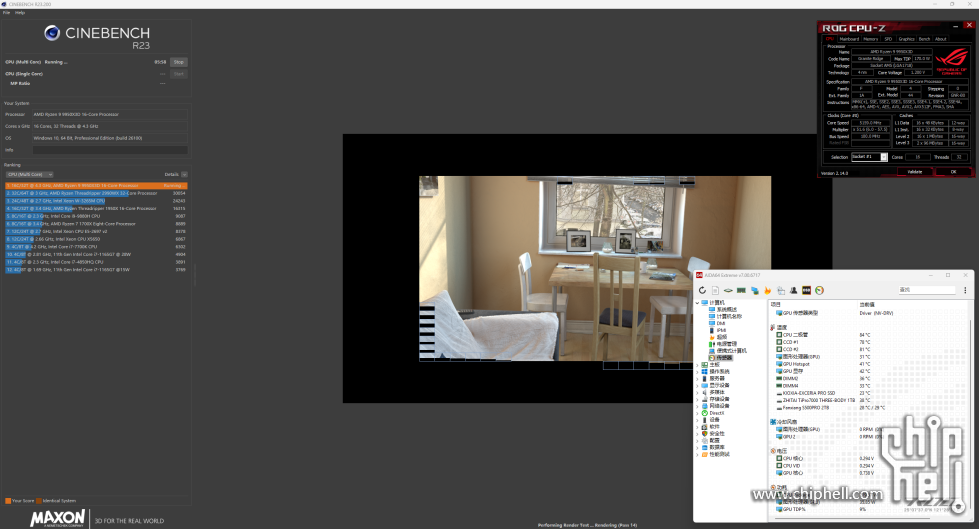
Task: Click the flame stability test icon in AIDA64
Action: (767, 290)
